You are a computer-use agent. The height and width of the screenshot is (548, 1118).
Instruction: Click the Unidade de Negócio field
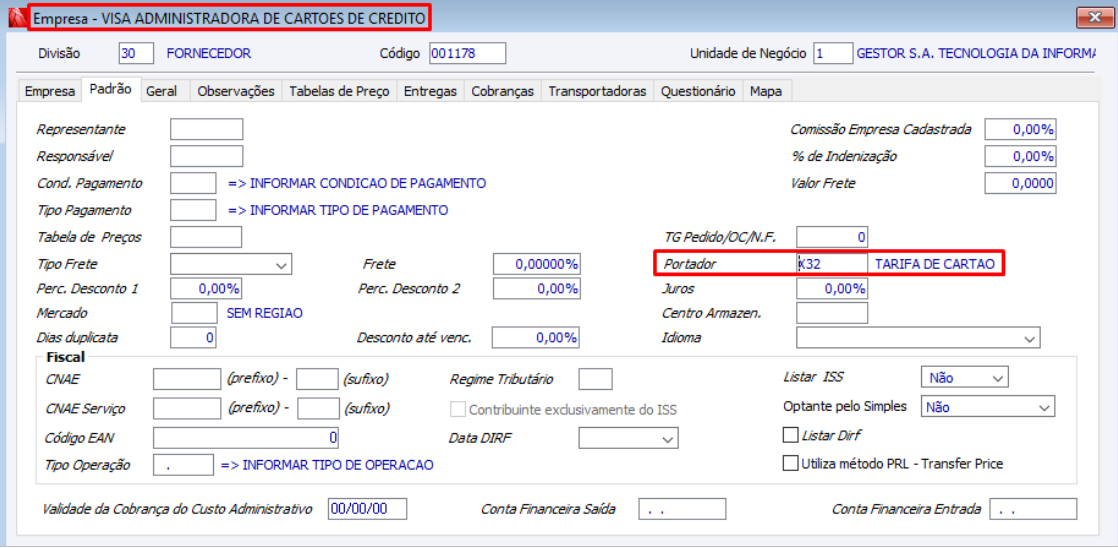[x=833, y=53]
